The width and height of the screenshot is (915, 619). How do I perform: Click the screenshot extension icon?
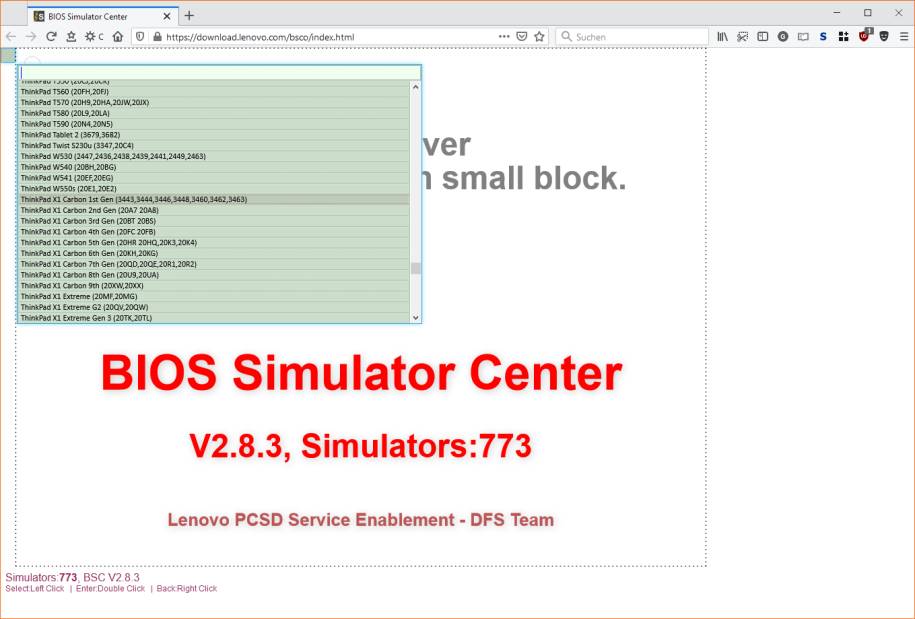[741, 36]
